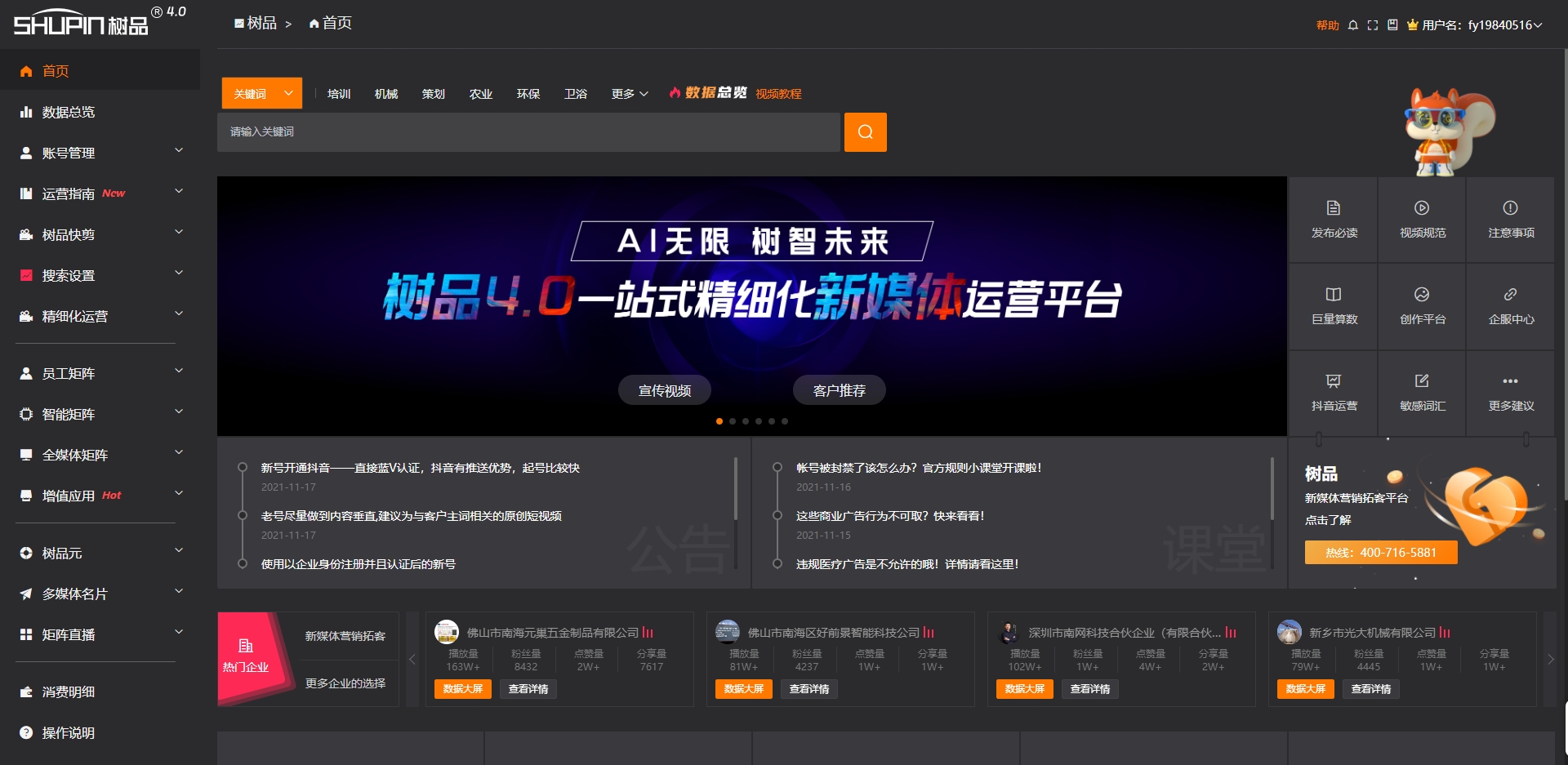
Task: Open 创作平台 icon
Action: pos(1422,295)
